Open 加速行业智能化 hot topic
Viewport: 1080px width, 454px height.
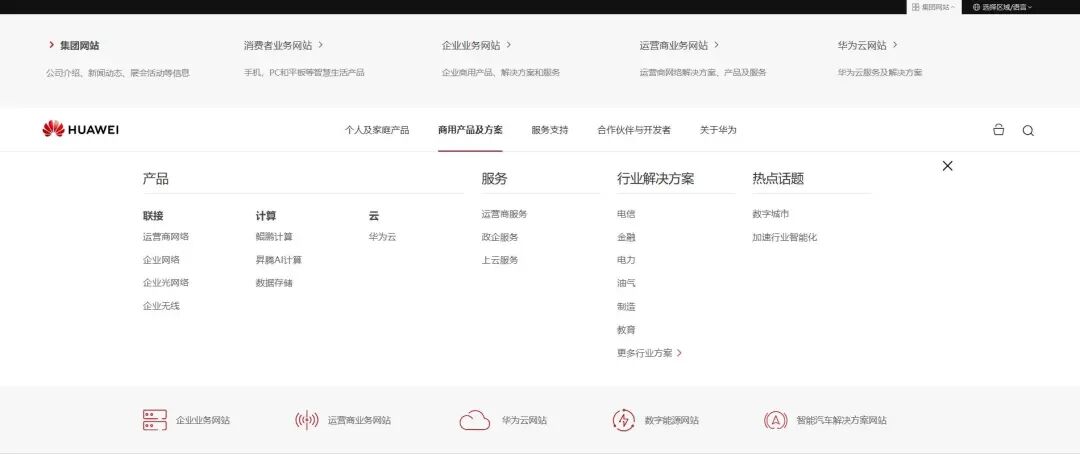click(785, 237)
